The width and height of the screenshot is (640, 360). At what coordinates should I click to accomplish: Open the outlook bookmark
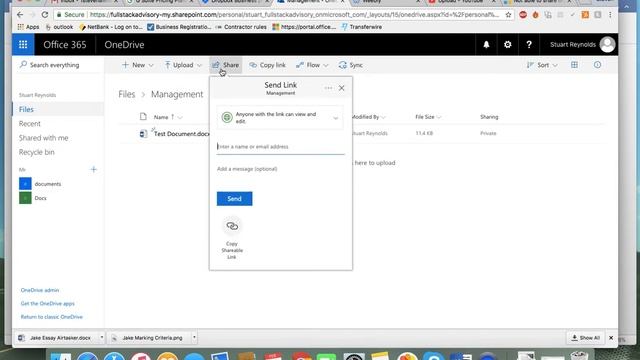tap(59, 27)
